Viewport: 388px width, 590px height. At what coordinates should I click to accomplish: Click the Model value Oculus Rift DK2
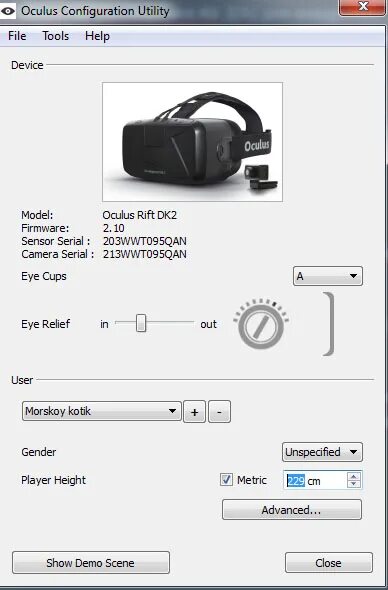point(140,215)
